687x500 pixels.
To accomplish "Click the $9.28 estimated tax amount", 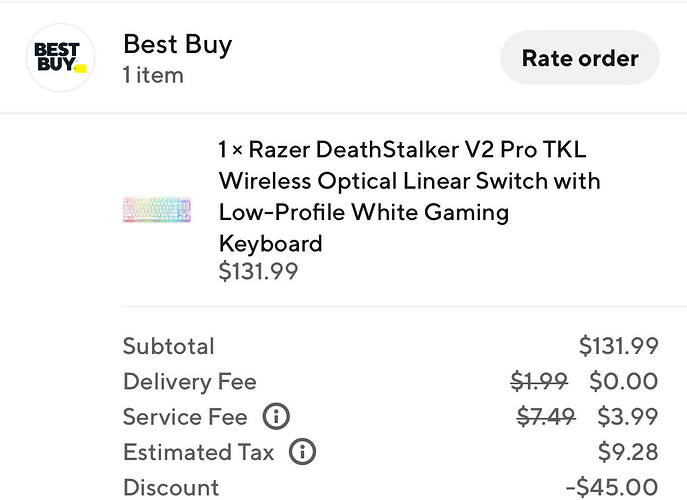I will (628, 452).
